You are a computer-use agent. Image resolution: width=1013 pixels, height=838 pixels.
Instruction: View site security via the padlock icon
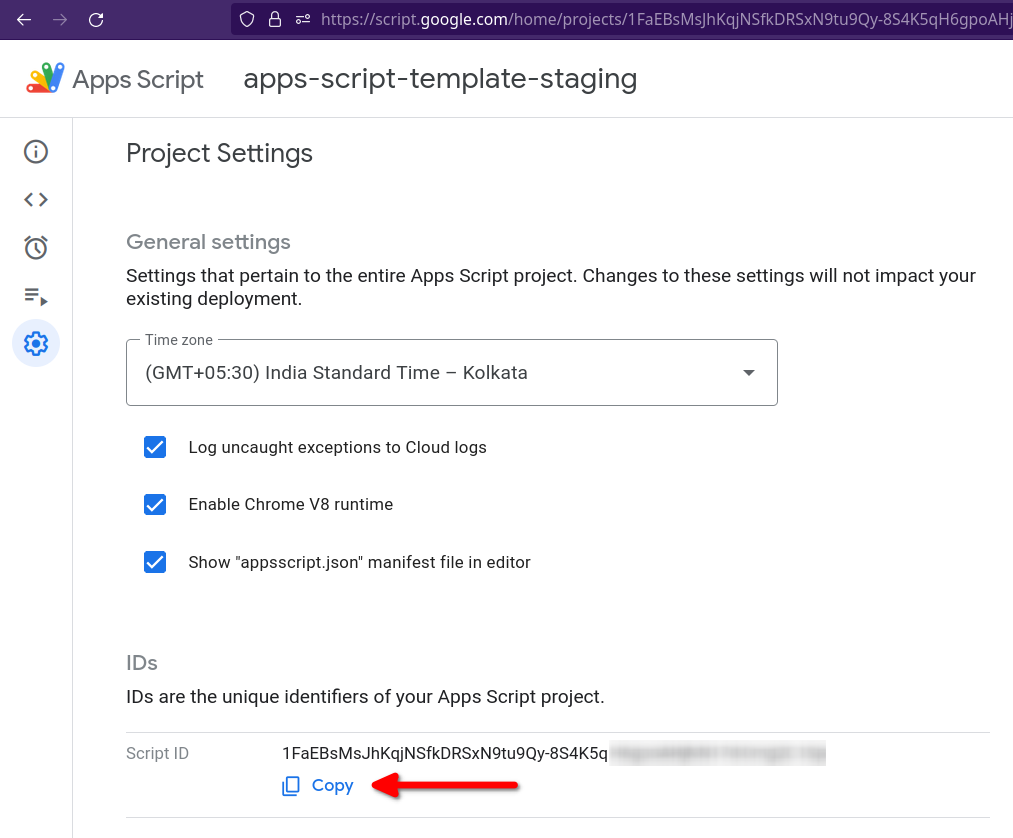click(x=275, y=19)
